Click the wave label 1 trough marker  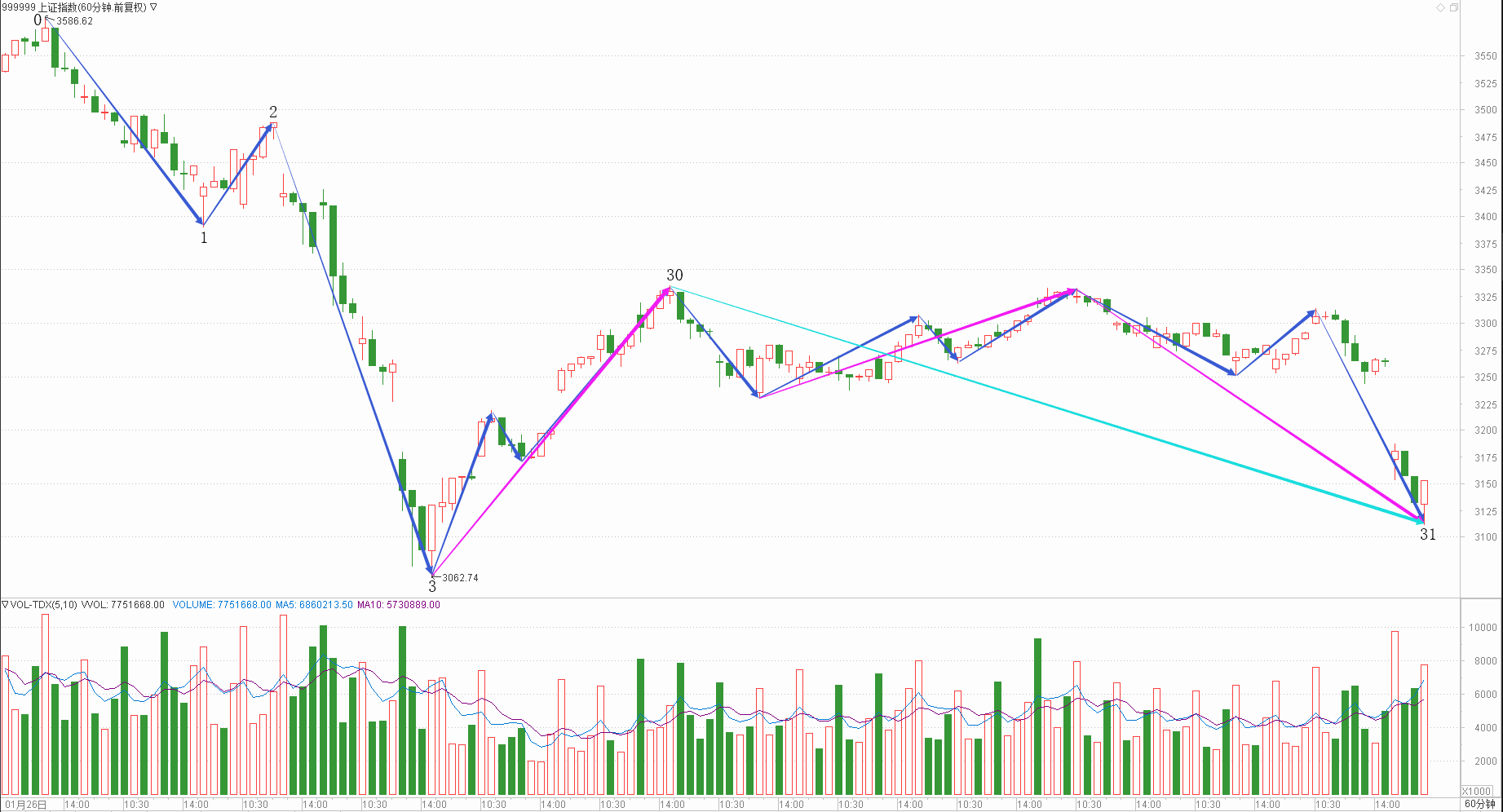tap(204, 238)
